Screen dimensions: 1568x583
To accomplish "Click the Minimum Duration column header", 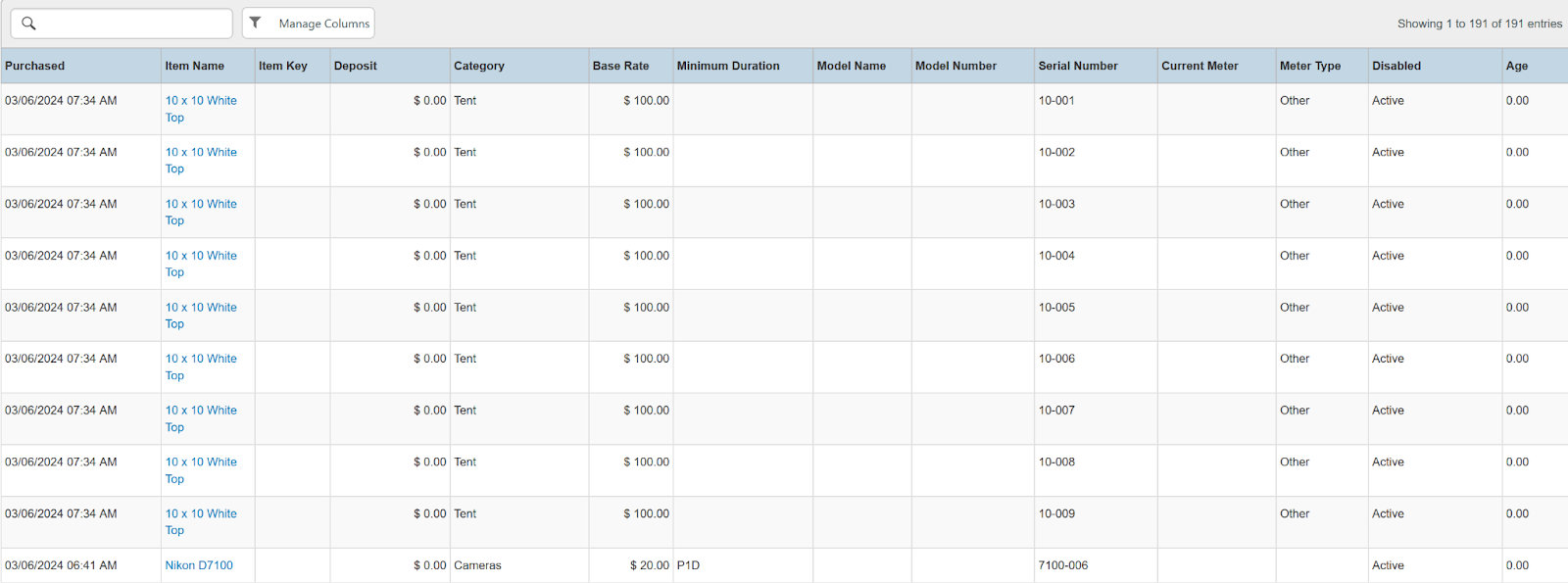I will 728,66.
